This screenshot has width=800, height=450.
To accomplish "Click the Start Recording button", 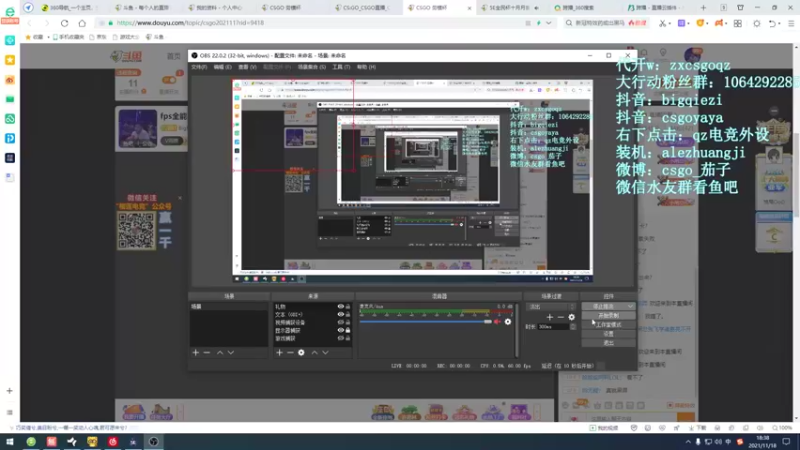I will [x=608, y=316].
